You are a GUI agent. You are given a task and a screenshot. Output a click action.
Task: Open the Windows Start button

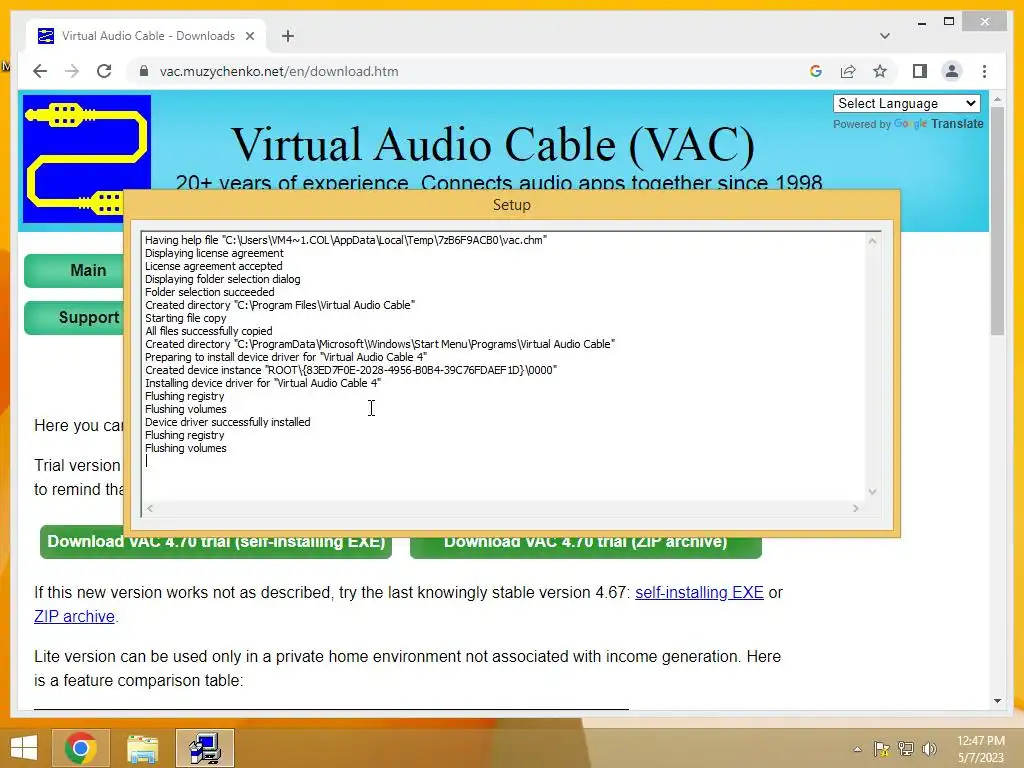(x=24, y=748)
